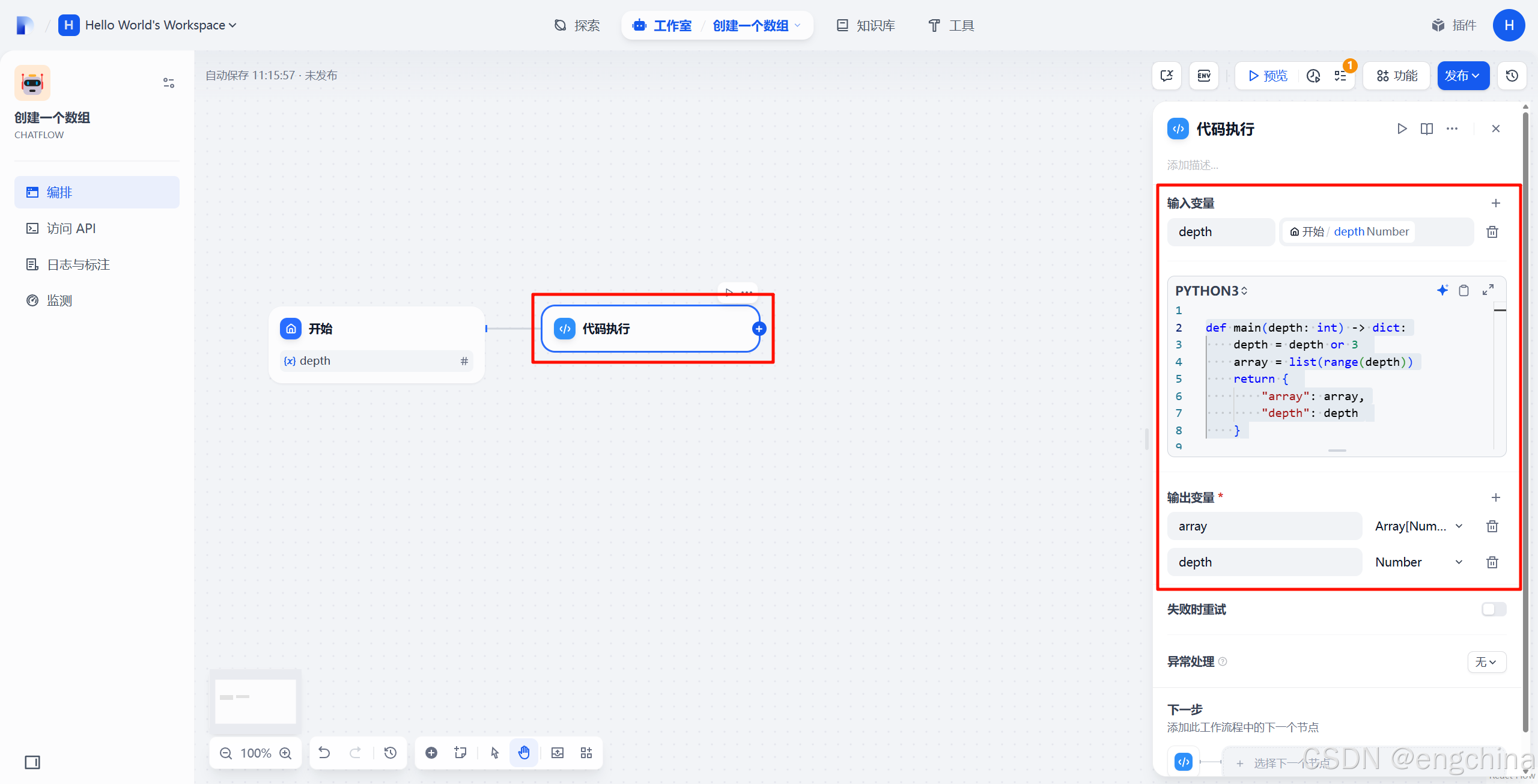This screenshot has height=784, width=1538.
Task: Open the AI code generator sparkle icon
Action: [1442, 290]
